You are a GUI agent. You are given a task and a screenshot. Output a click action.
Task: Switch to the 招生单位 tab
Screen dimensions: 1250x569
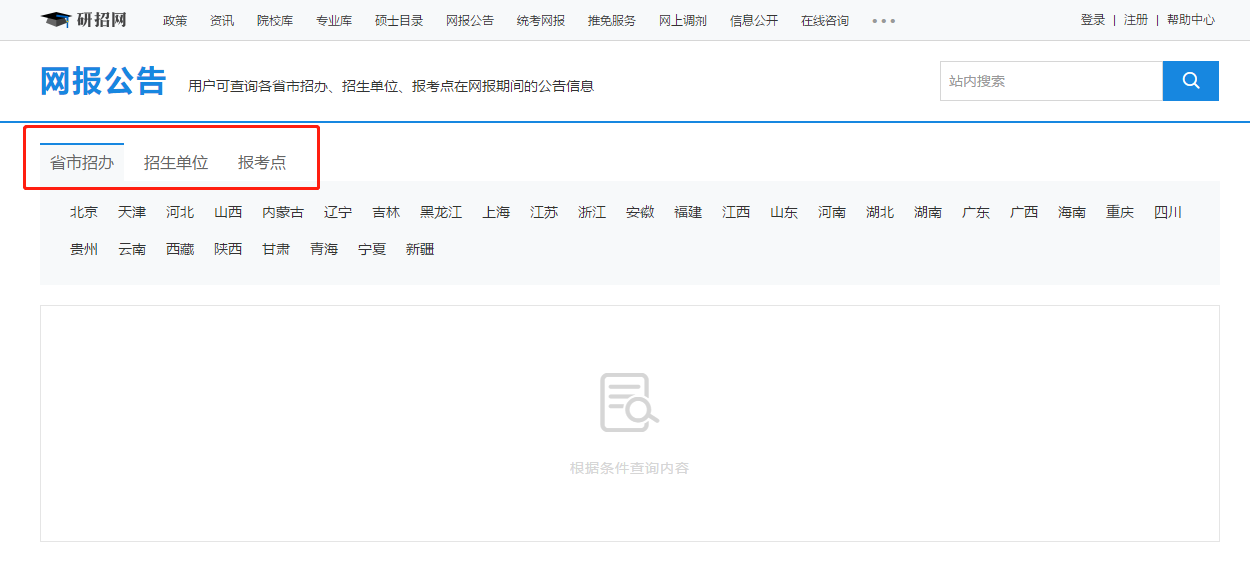(176, 163)
